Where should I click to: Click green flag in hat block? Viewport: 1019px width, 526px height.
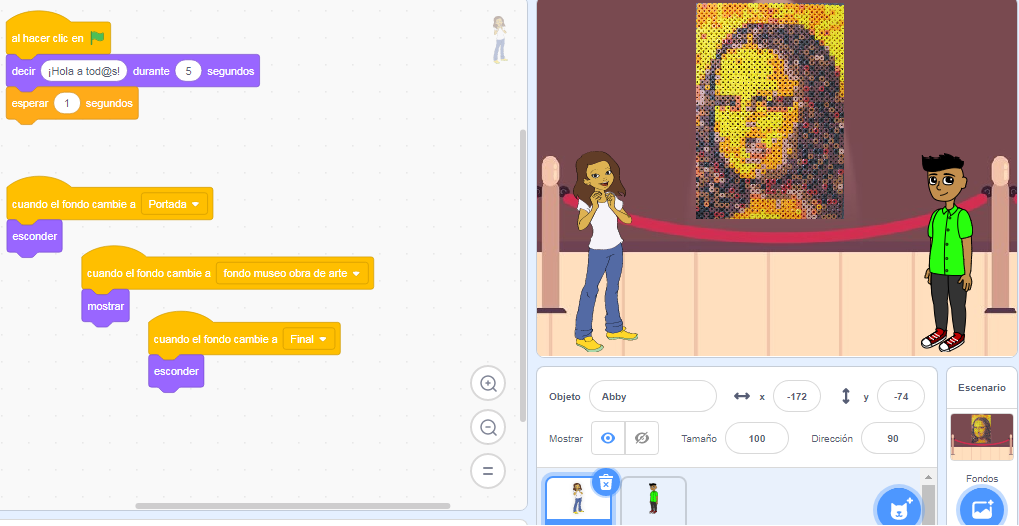point(97,38)
